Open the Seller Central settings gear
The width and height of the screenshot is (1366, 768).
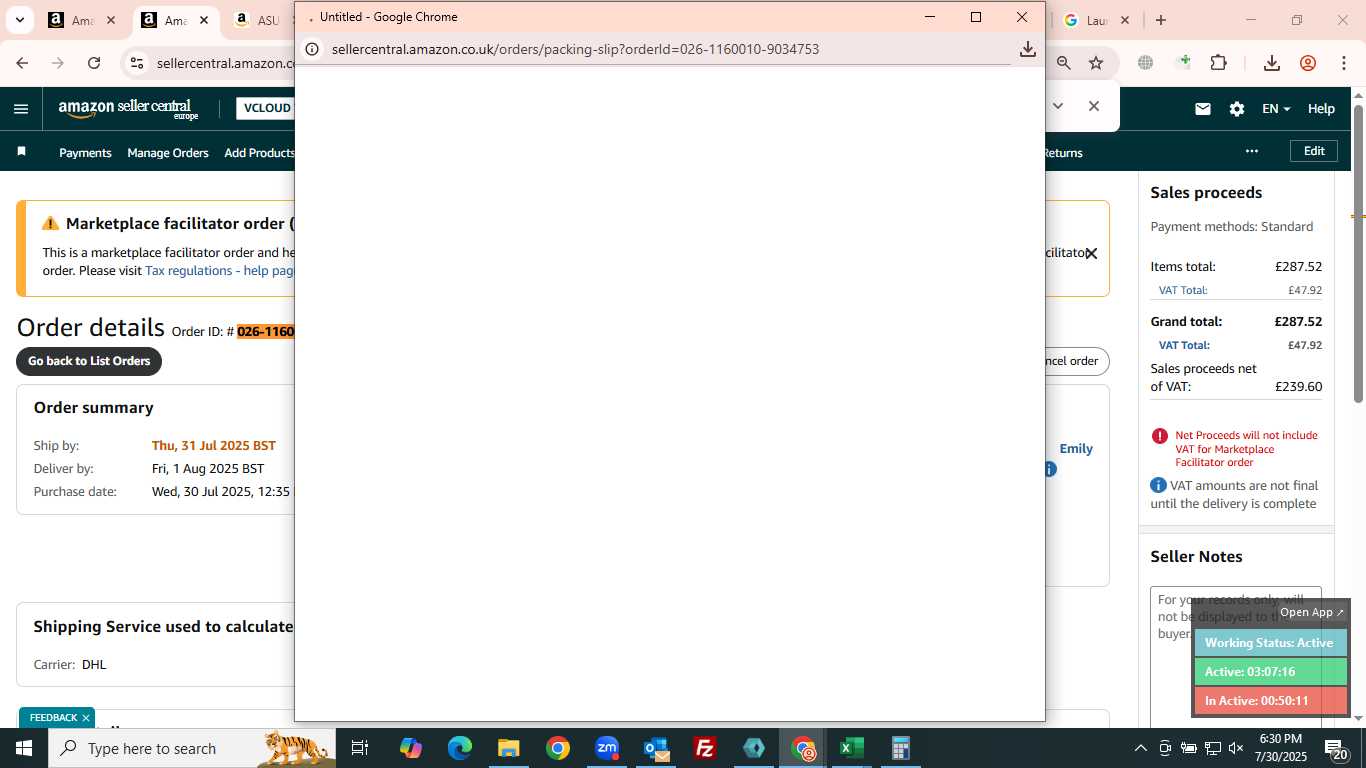1237,109
